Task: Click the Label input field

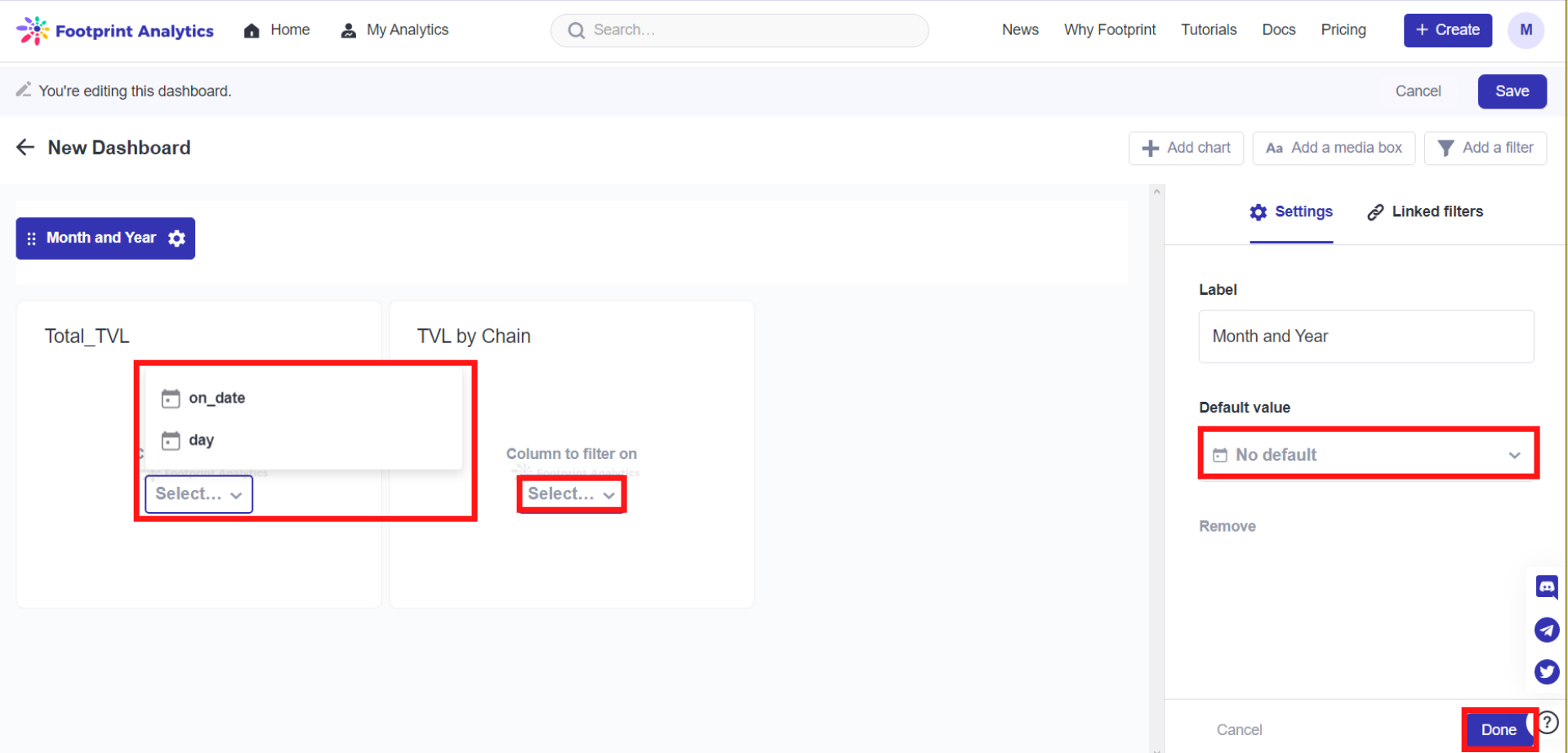Action: [1365, 336]
